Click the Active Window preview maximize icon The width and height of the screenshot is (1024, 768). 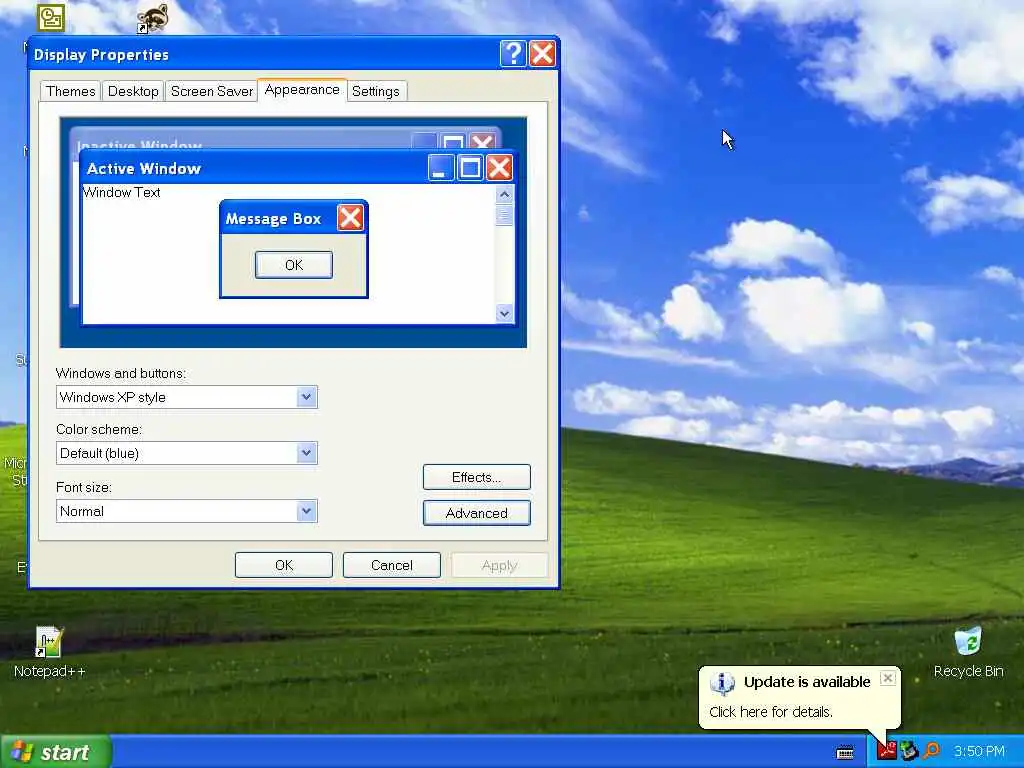tap(470, 168)
